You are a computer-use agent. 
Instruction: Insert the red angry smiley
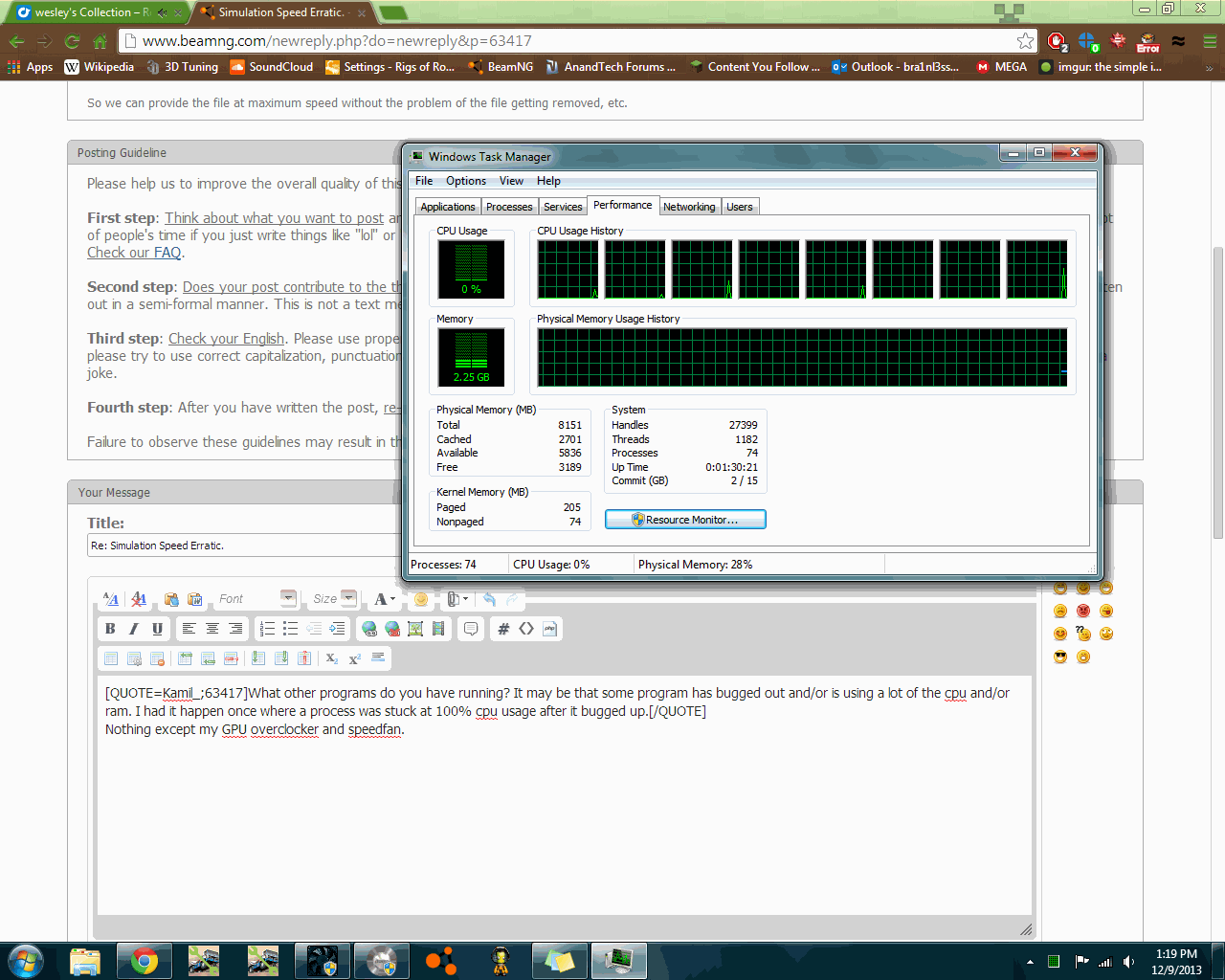1083,611
